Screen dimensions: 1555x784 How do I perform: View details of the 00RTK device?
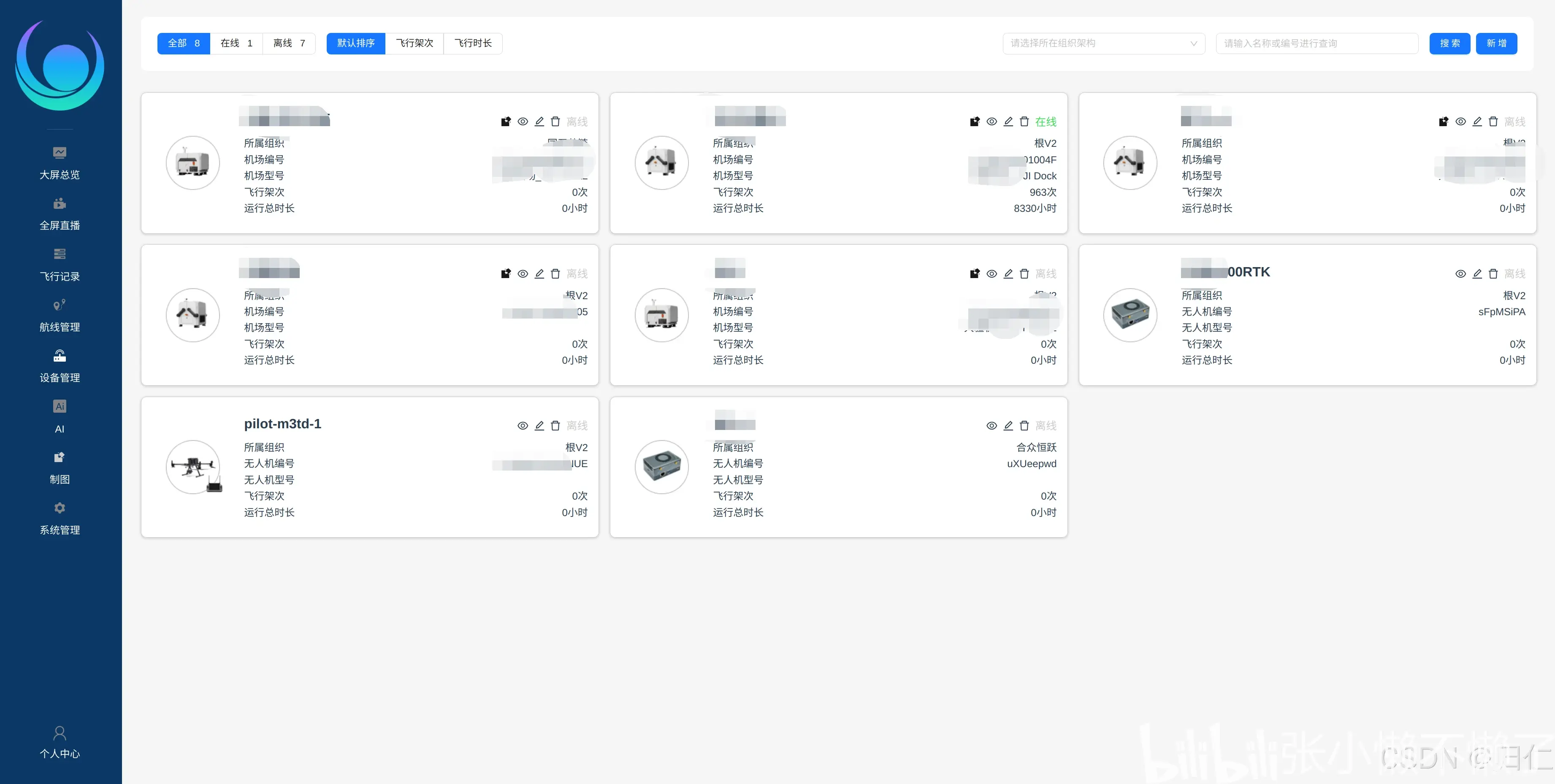pos(1460,273)
